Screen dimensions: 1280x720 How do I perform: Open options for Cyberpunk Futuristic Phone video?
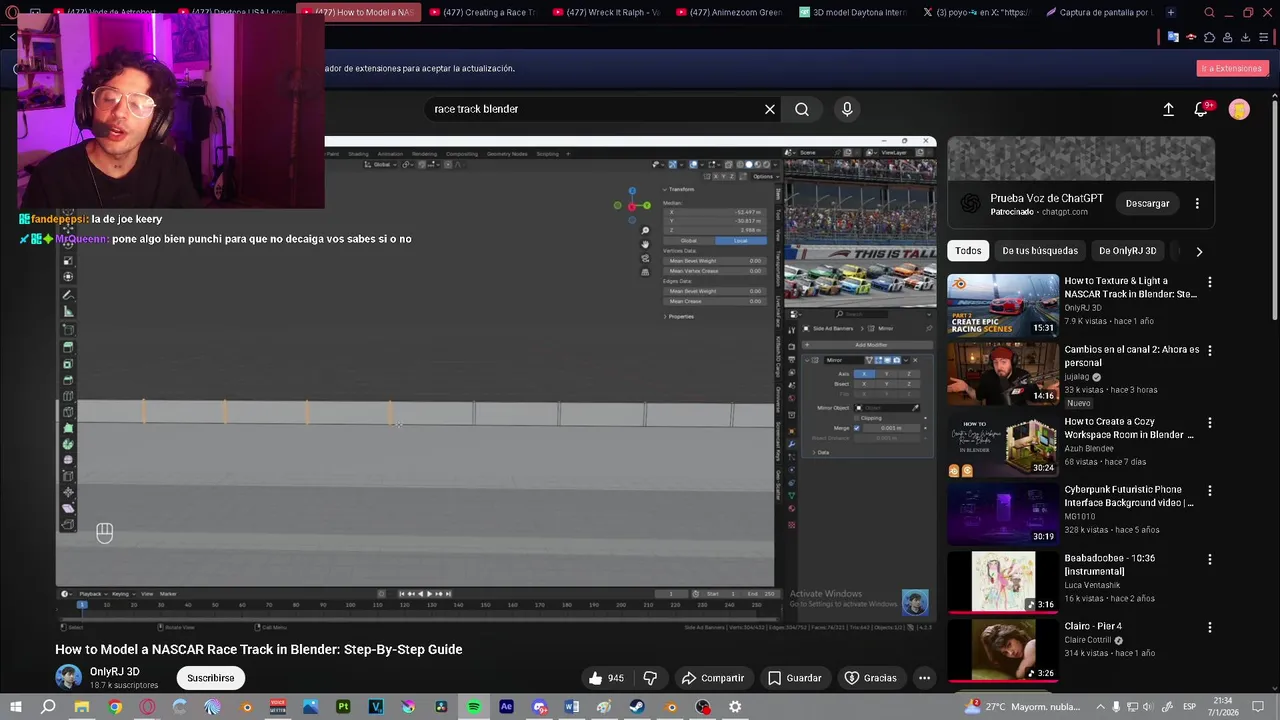pyautogui.click(x=1210, y=491)
